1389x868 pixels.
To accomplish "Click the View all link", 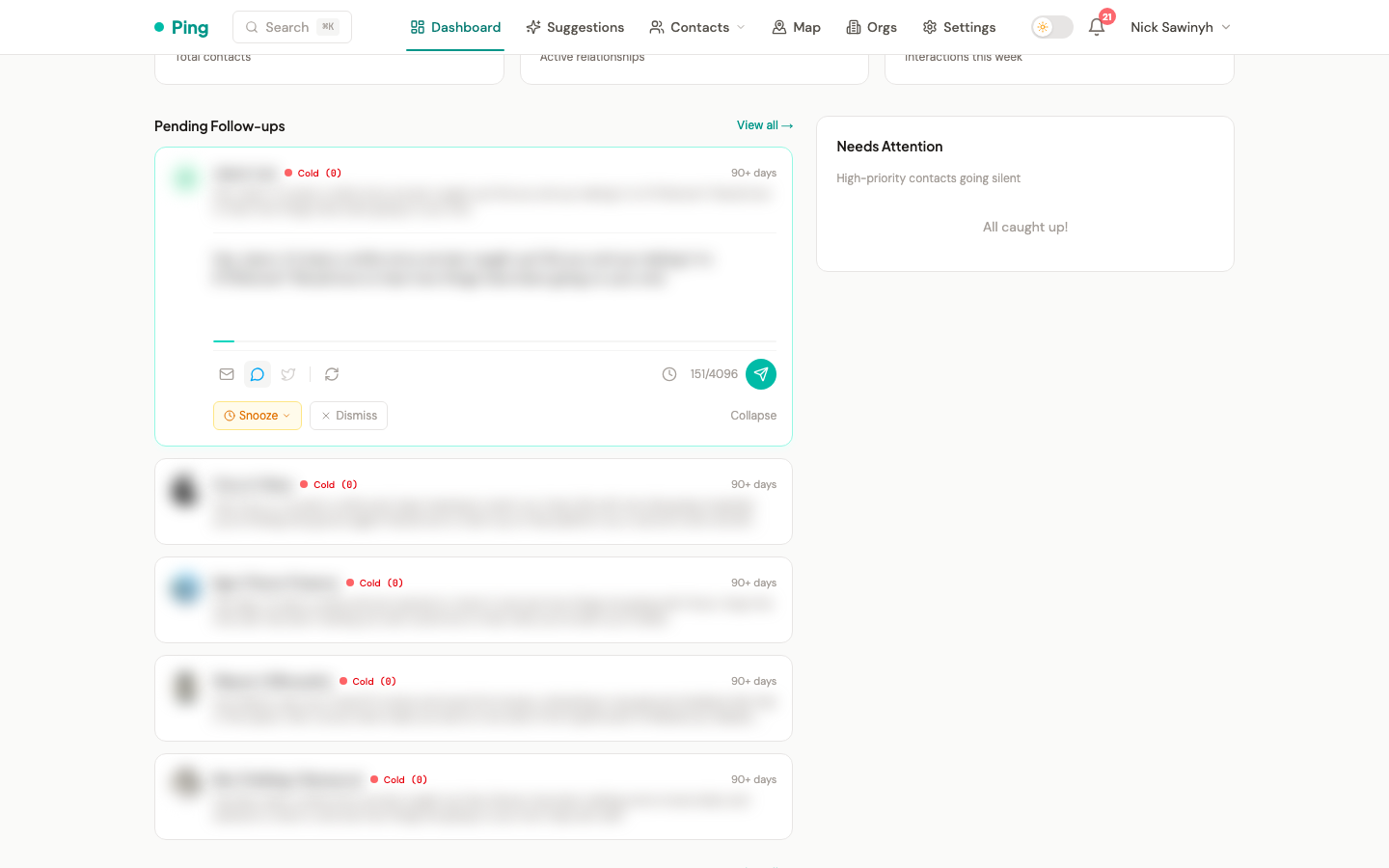I will [765, 125].
